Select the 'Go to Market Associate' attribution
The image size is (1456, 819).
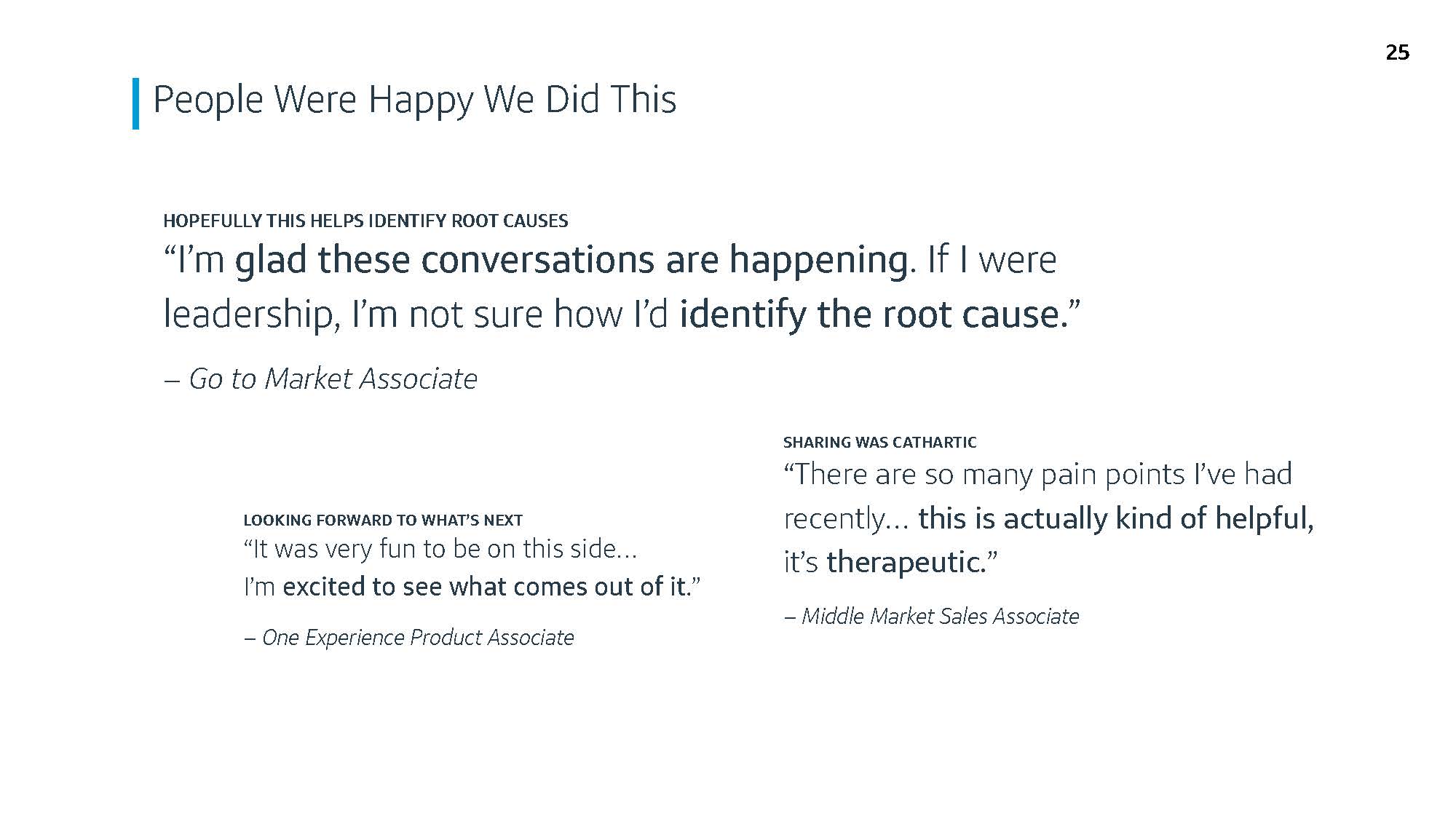click(x=333, y=379)
